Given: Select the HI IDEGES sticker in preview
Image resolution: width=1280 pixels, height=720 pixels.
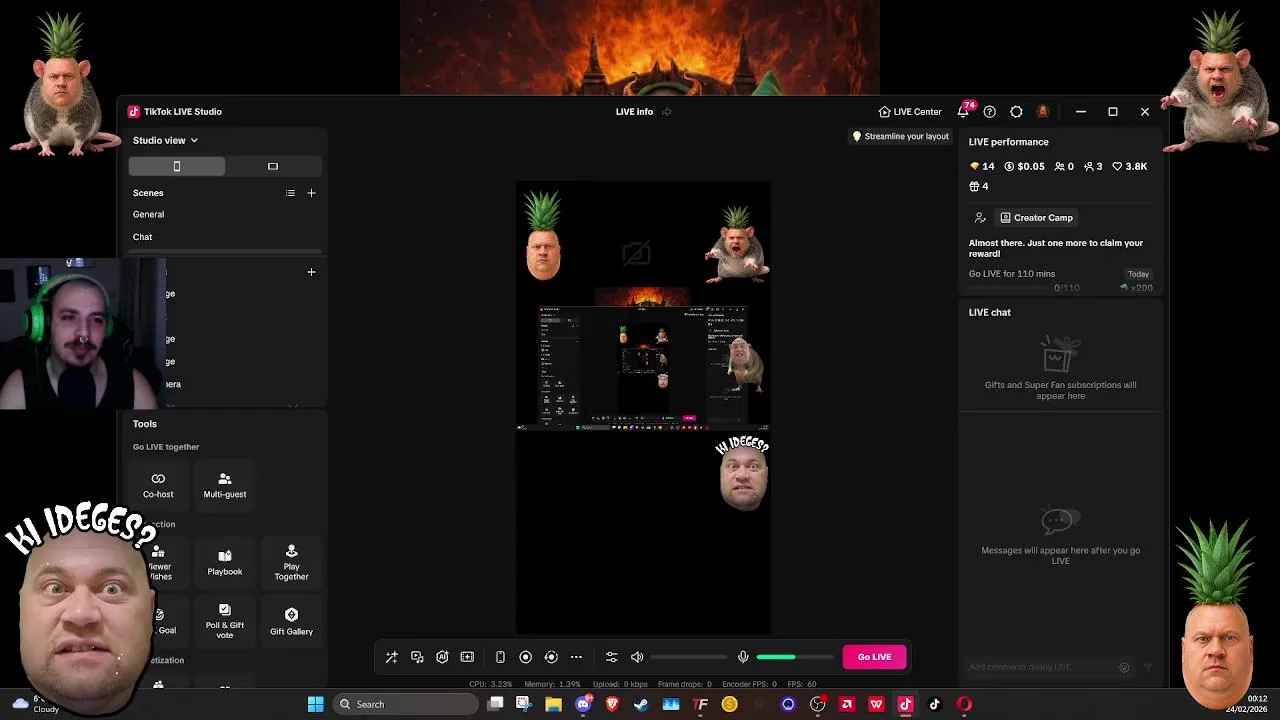Looking at the screenshot, I should click(743, 473).
